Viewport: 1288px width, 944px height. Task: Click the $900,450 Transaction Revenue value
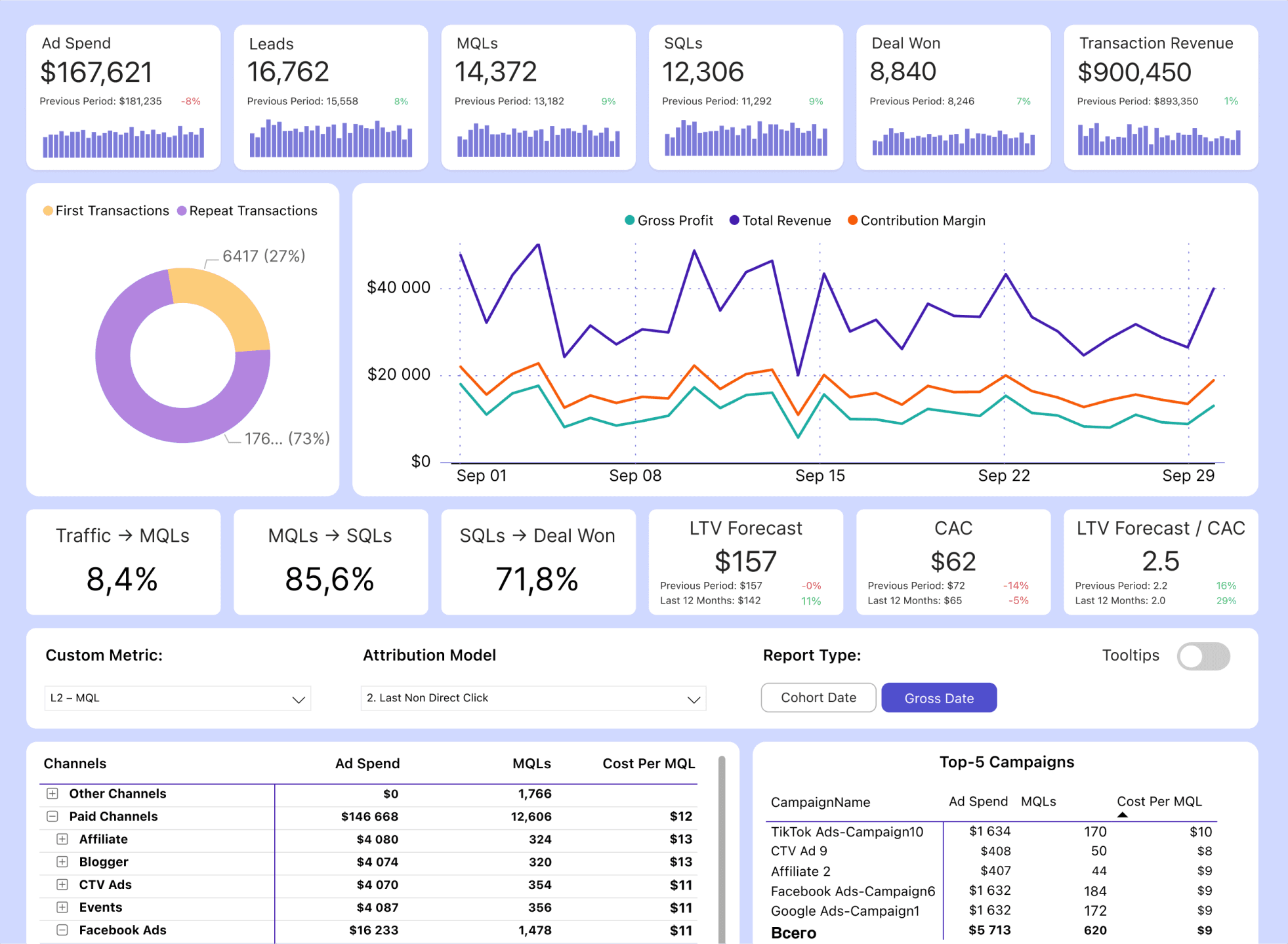pos(1134,72)
